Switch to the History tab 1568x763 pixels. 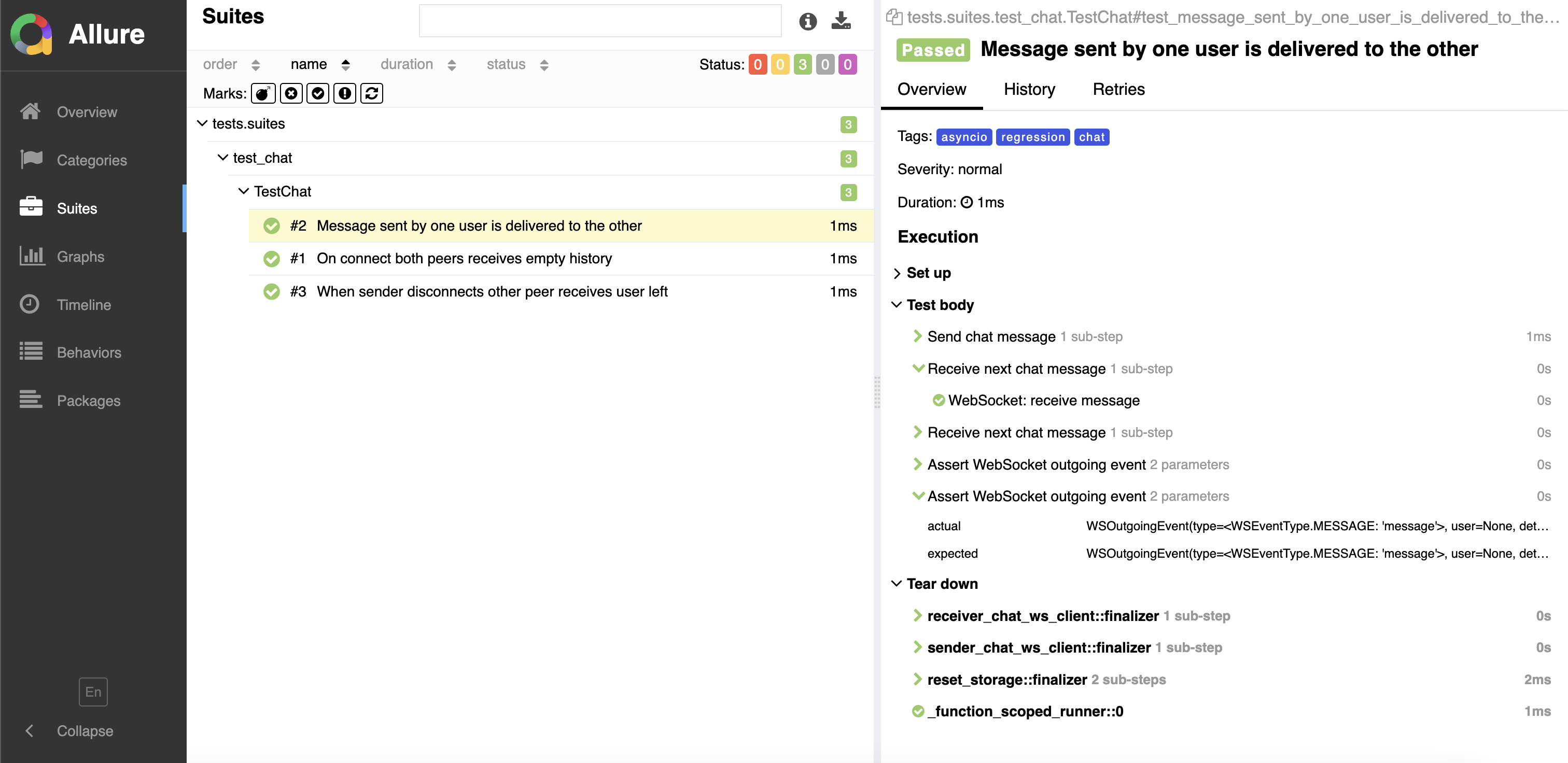click(x=1029, y=90)
